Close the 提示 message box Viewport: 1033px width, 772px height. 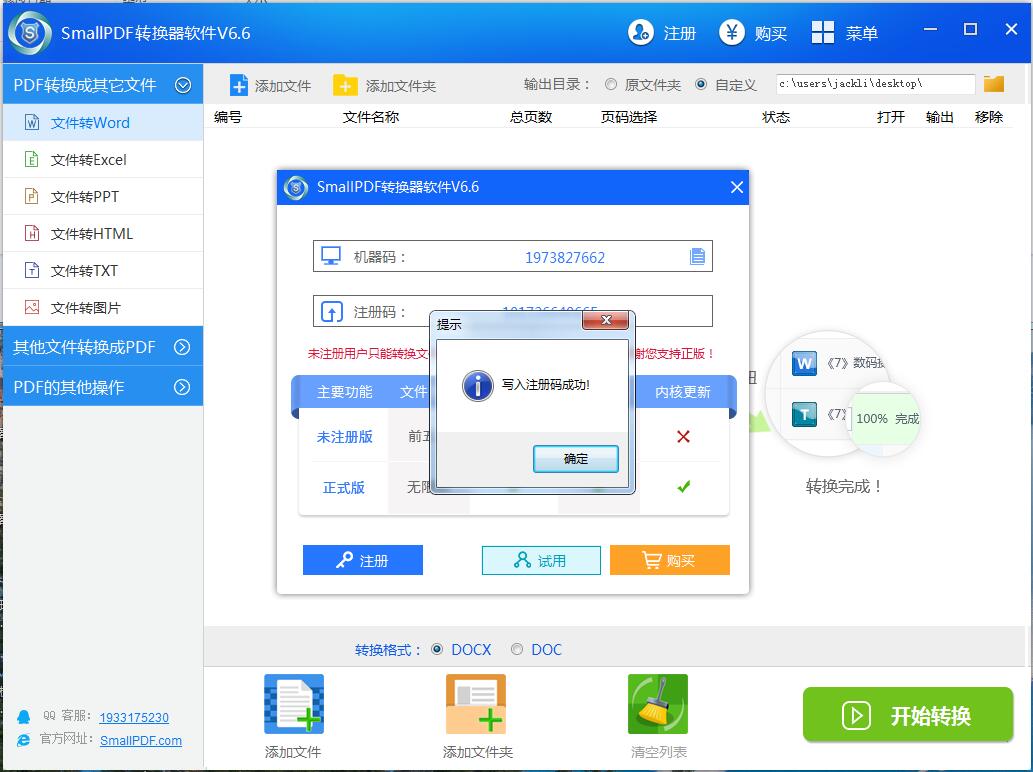pyautogui.click(x=606, y=320)
